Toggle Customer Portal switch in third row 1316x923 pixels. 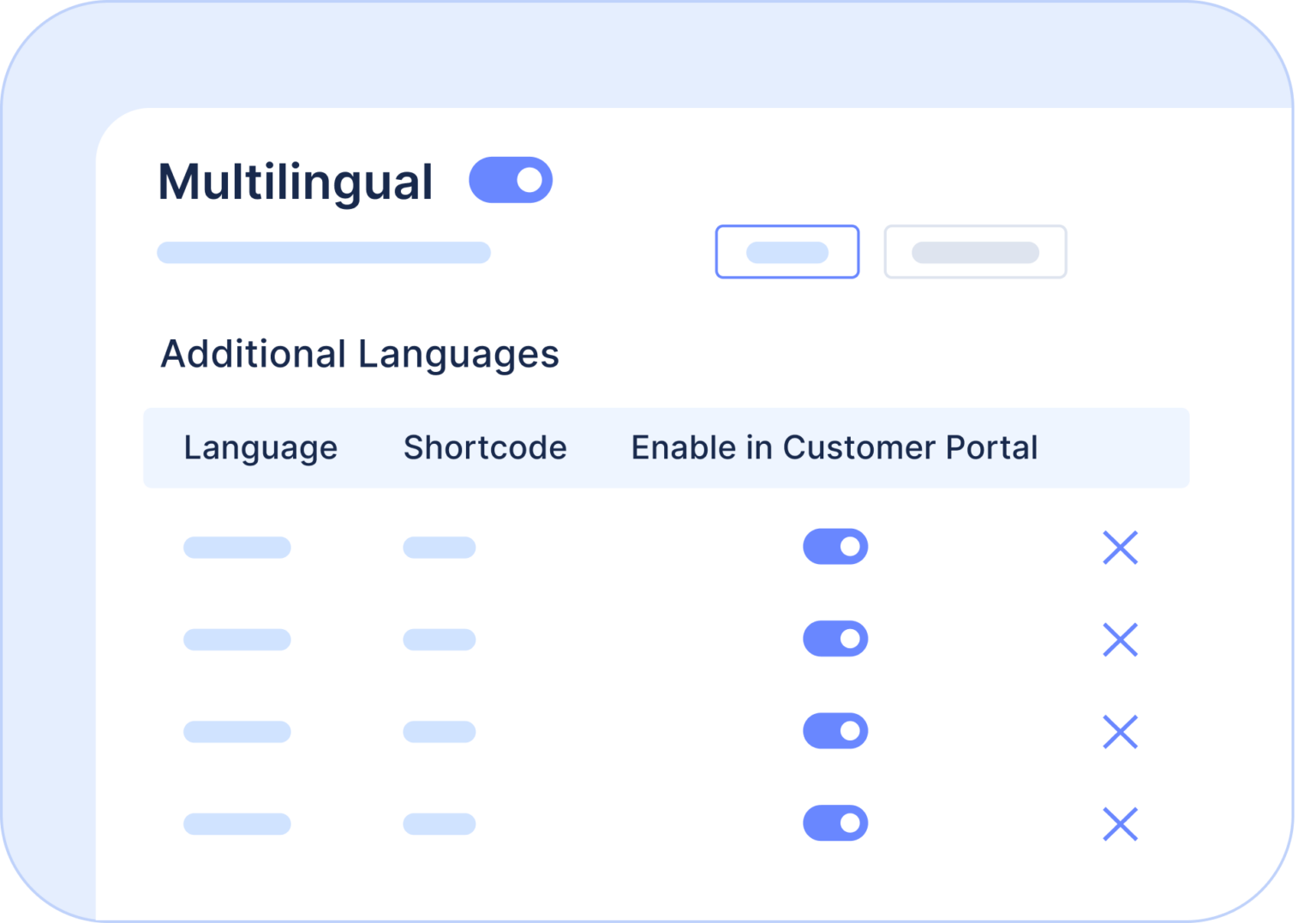(835, 731)
